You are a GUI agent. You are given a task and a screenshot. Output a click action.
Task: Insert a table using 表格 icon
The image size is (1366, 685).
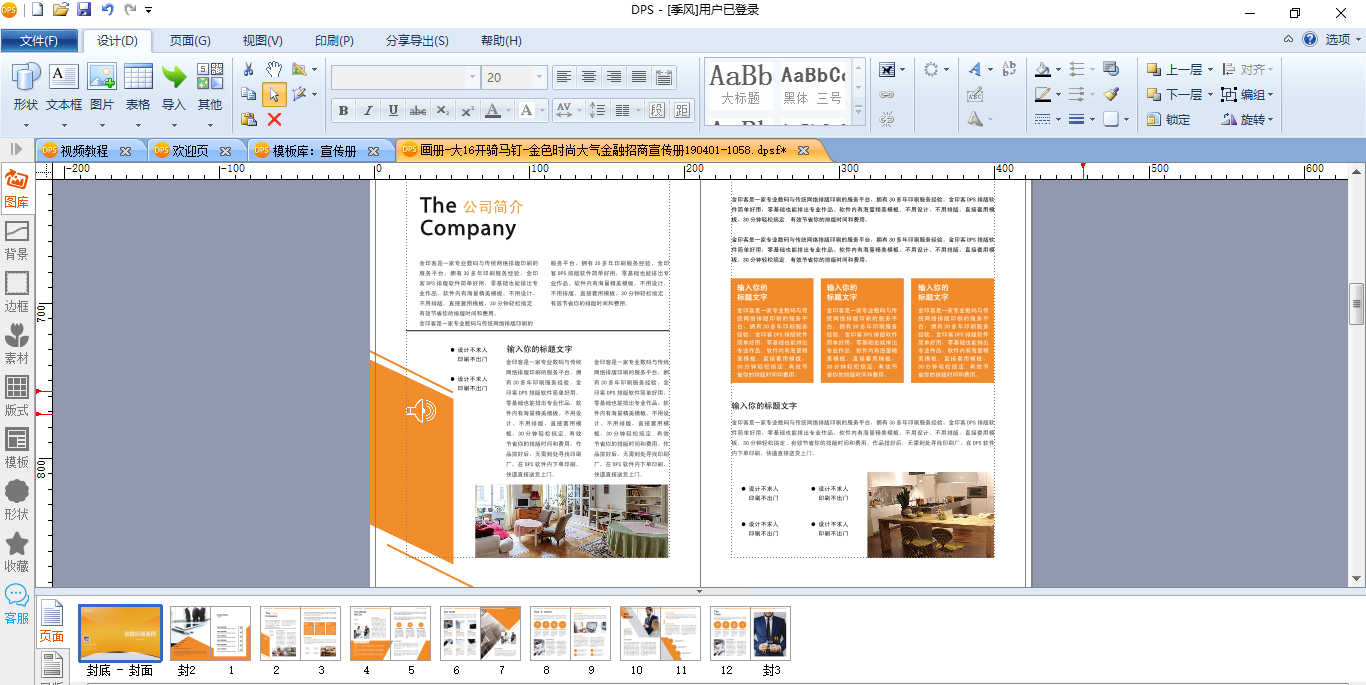[138, 87]
